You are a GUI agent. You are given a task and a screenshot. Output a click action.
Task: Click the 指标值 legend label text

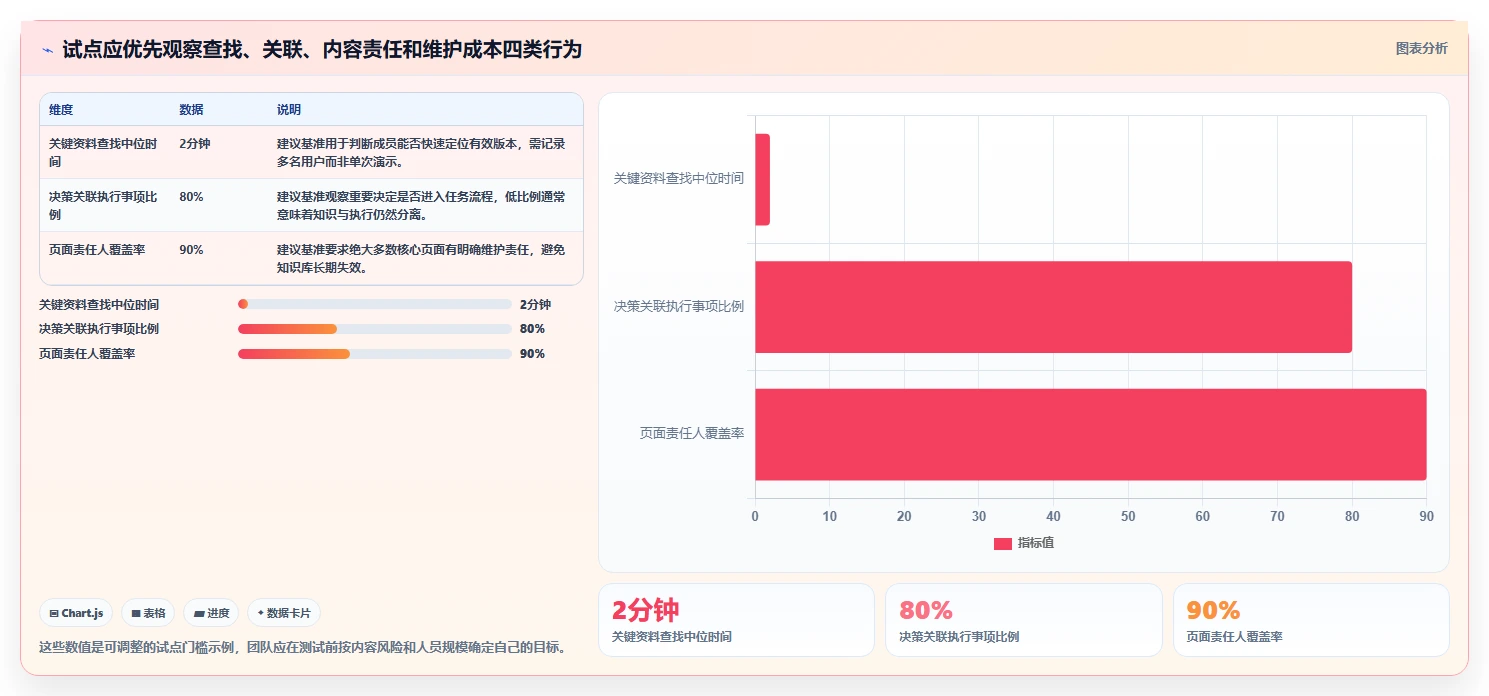(1036, 543)
